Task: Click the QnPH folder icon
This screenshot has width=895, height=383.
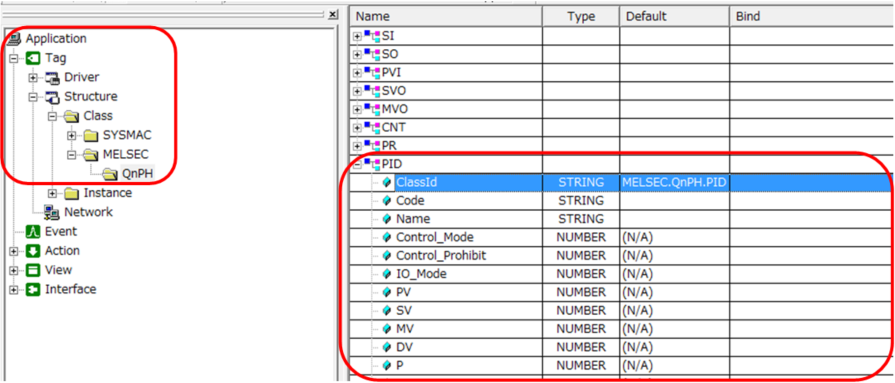Action: pyautogui.click(x=110, y=174)
